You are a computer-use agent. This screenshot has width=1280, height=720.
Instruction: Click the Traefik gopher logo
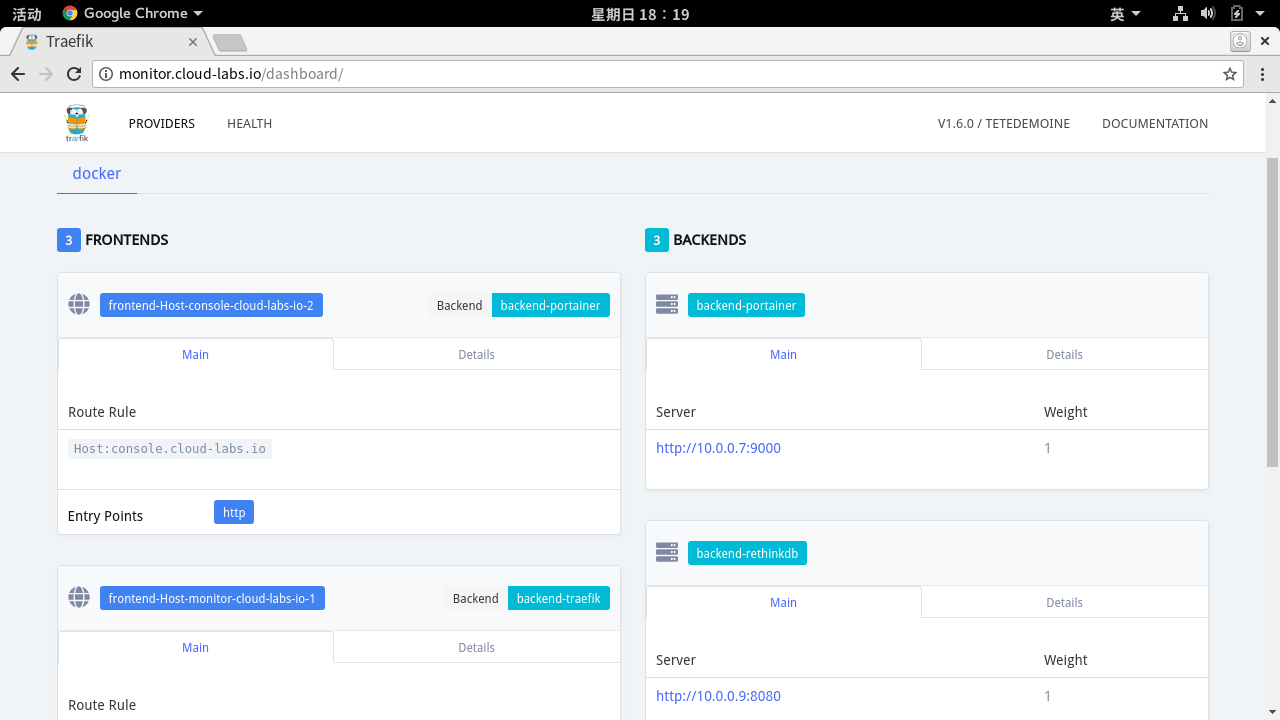click(77, 123)
